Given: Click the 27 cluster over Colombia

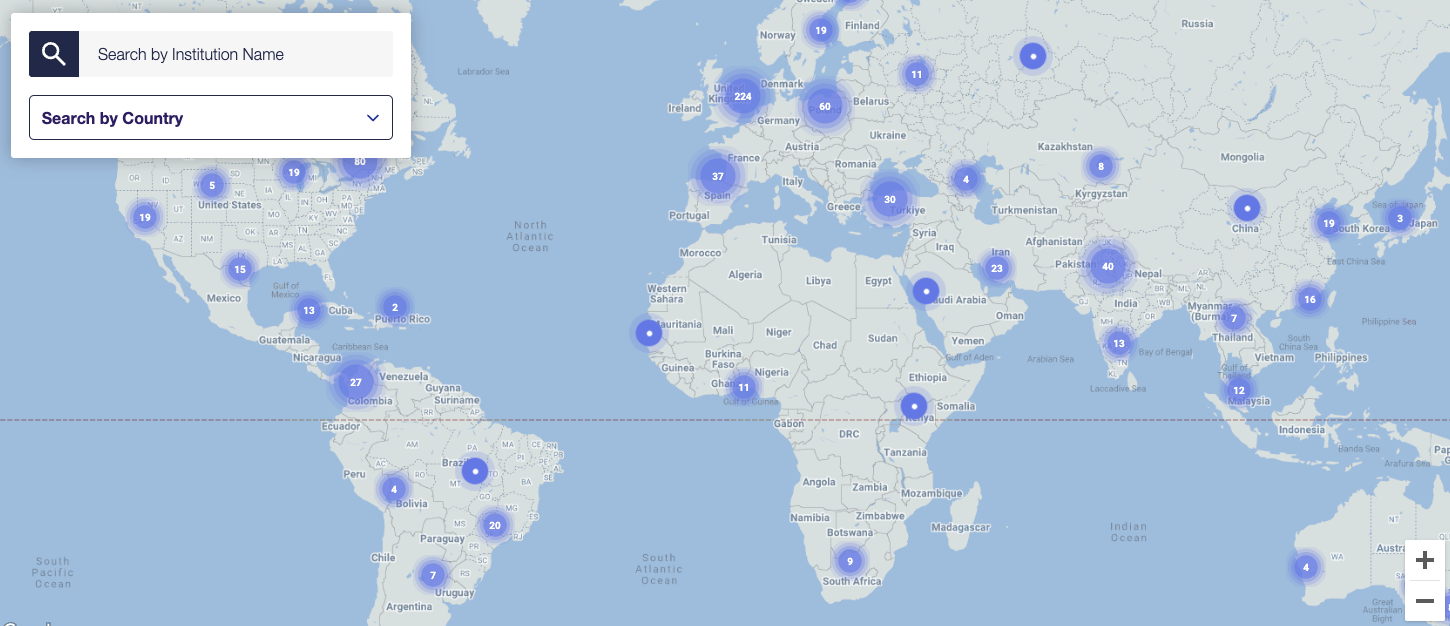Looking at the screenshot, I should [355, 382].
